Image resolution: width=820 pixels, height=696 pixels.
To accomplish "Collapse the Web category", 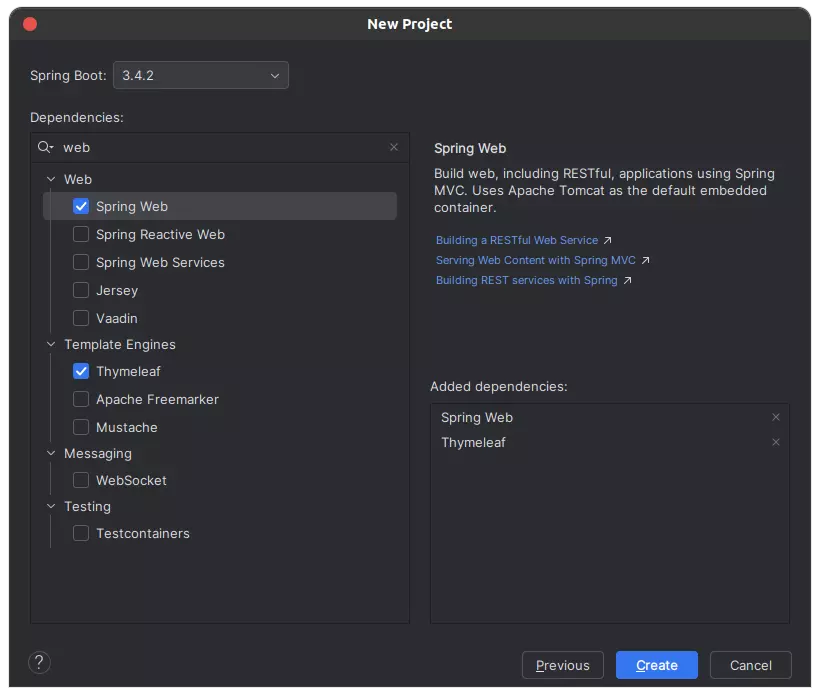I will point(51,179).
